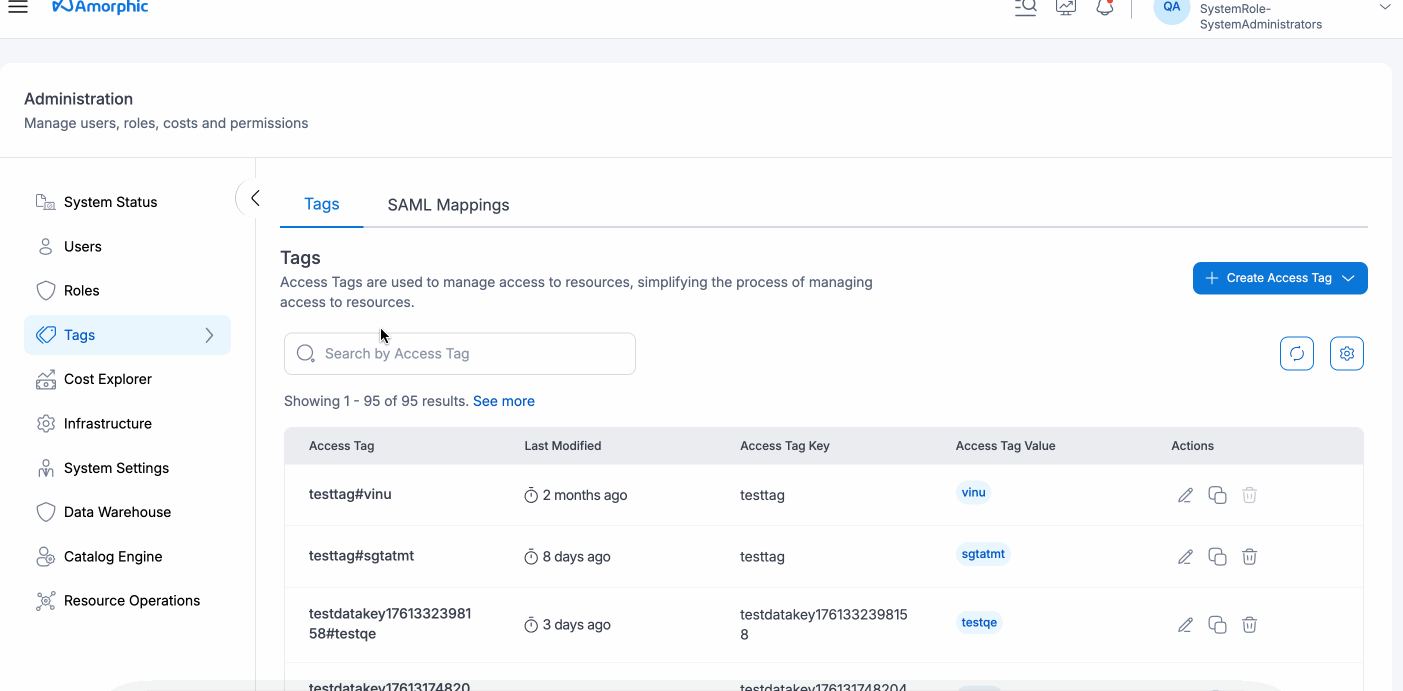Image resolution: width=1403 pixels, height=691 pixels.
Task: Select the sgtatmt tag value chip
Action: point(983,553)
